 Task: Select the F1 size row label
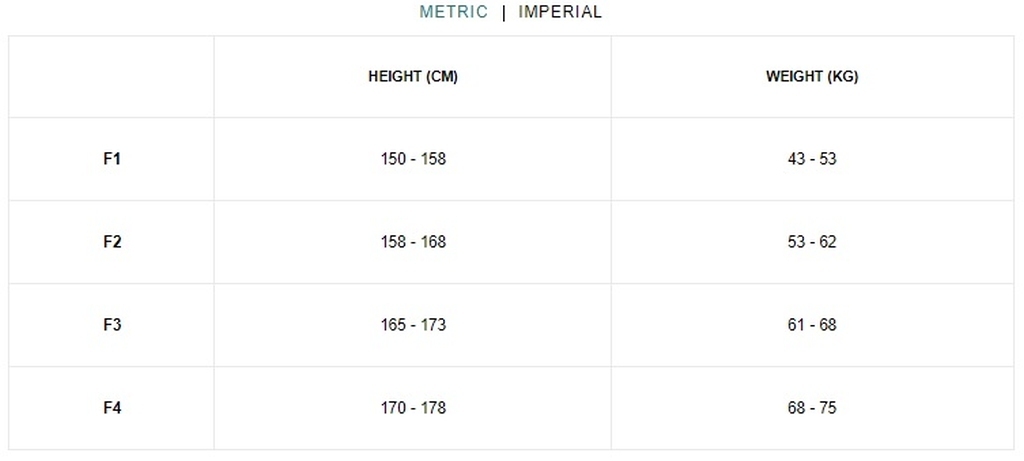coord(112,159)
